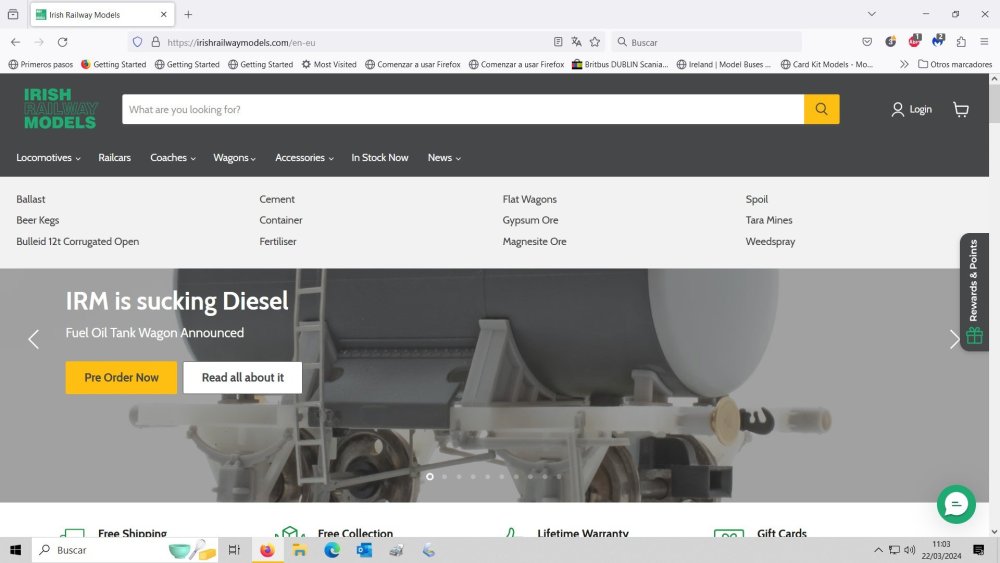
Task: Bookmark page using star icon
Action: [595, 42]
